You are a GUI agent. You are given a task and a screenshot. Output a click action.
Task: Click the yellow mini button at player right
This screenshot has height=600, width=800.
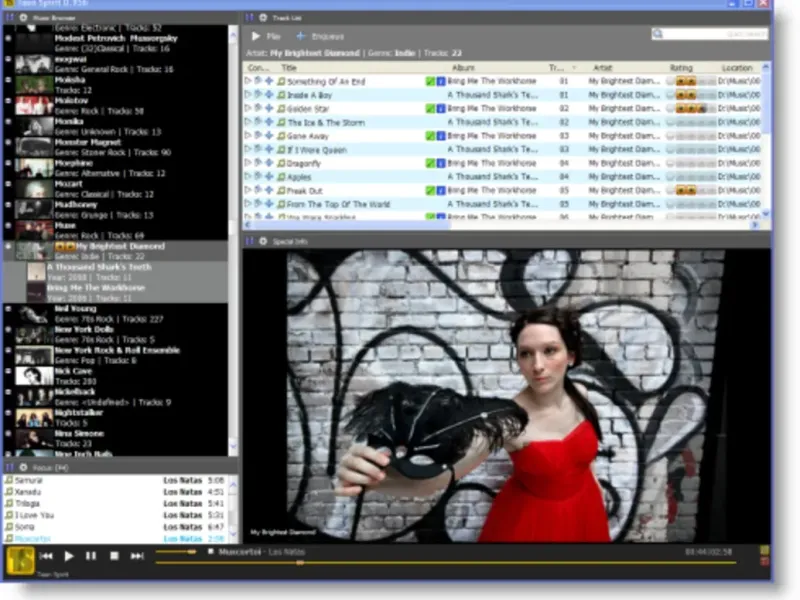764,551
